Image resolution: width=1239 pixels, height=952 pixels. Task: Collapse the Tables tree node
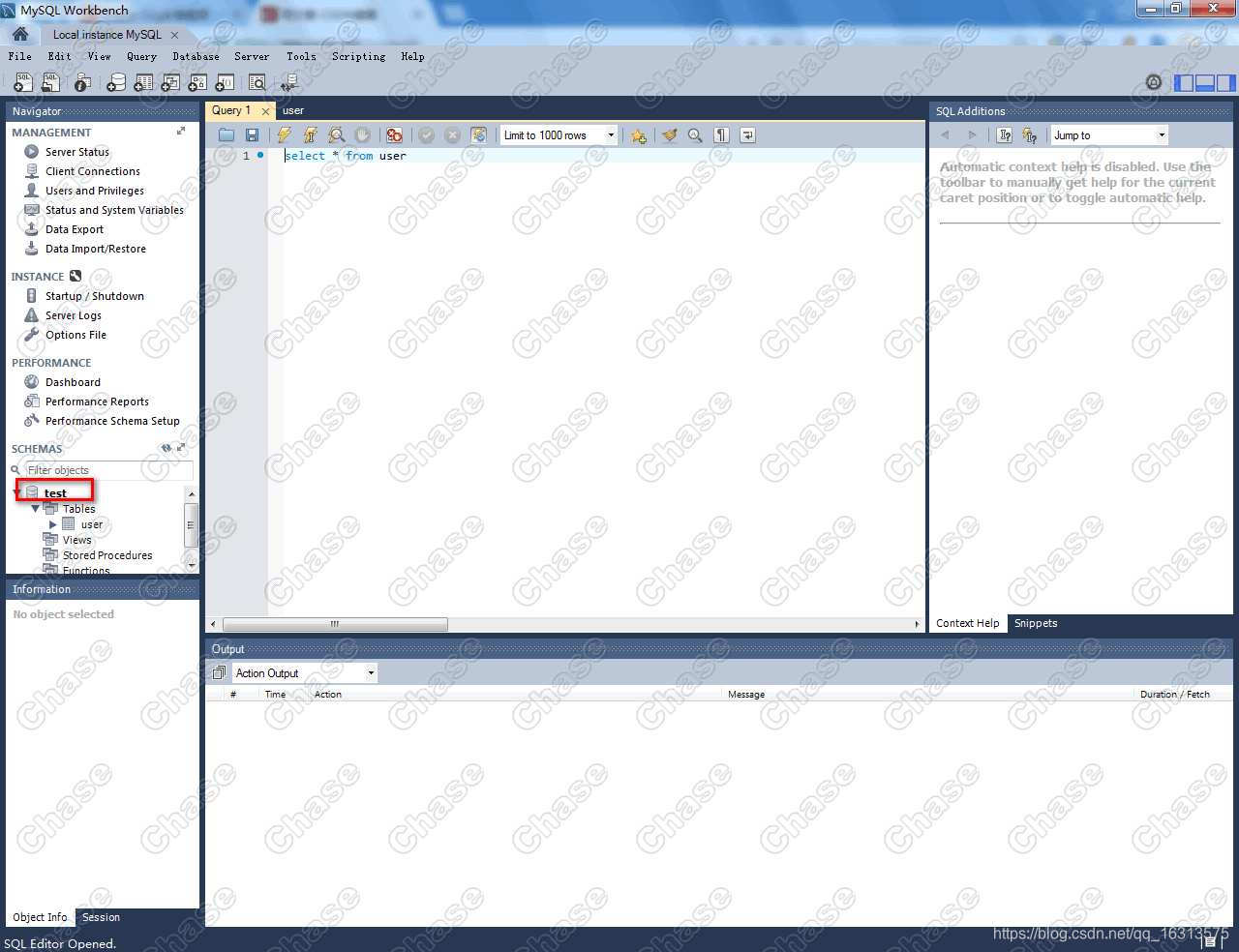click(36, 509)
